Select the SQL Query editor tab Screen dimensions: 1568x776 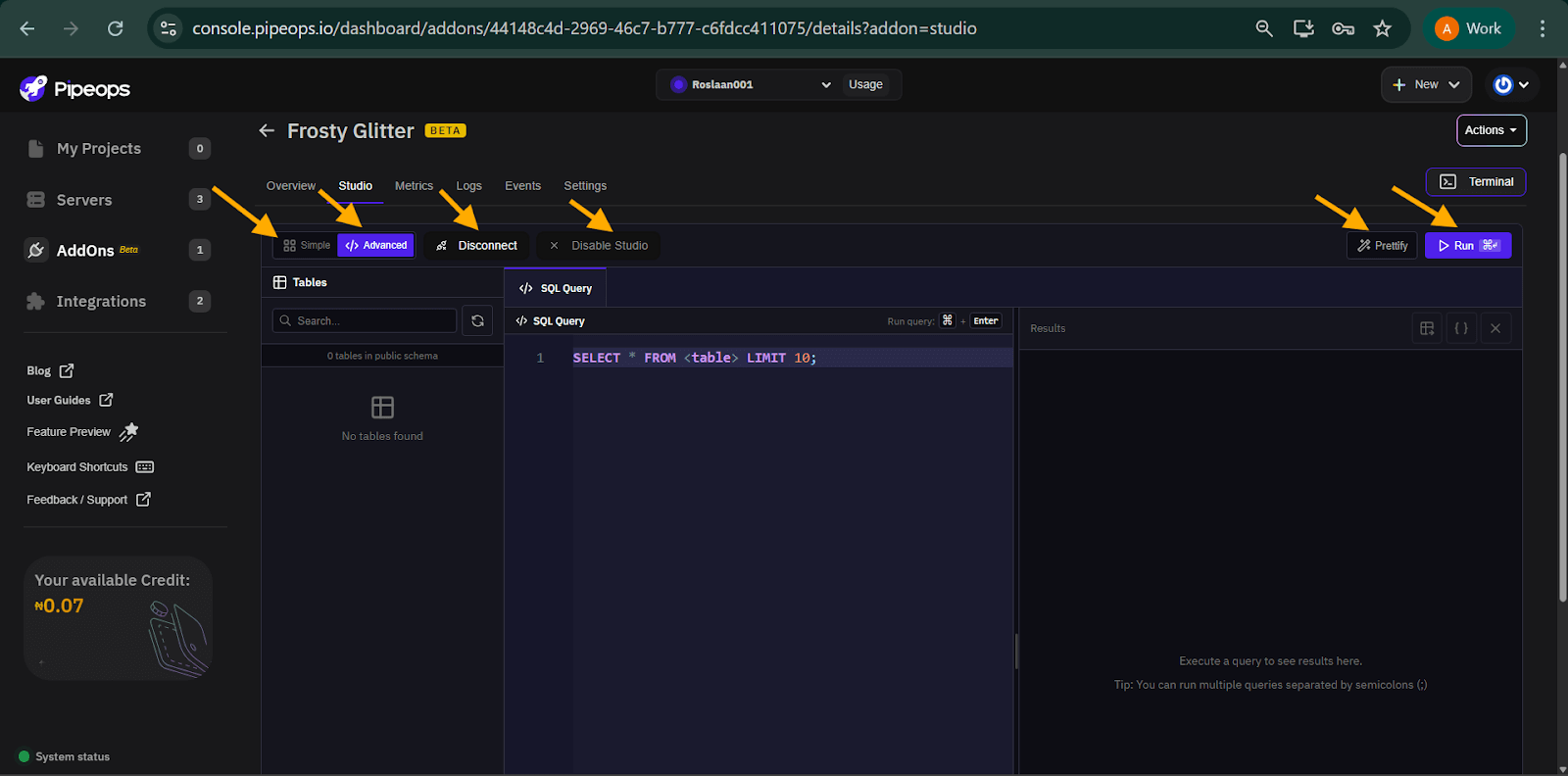556,288
